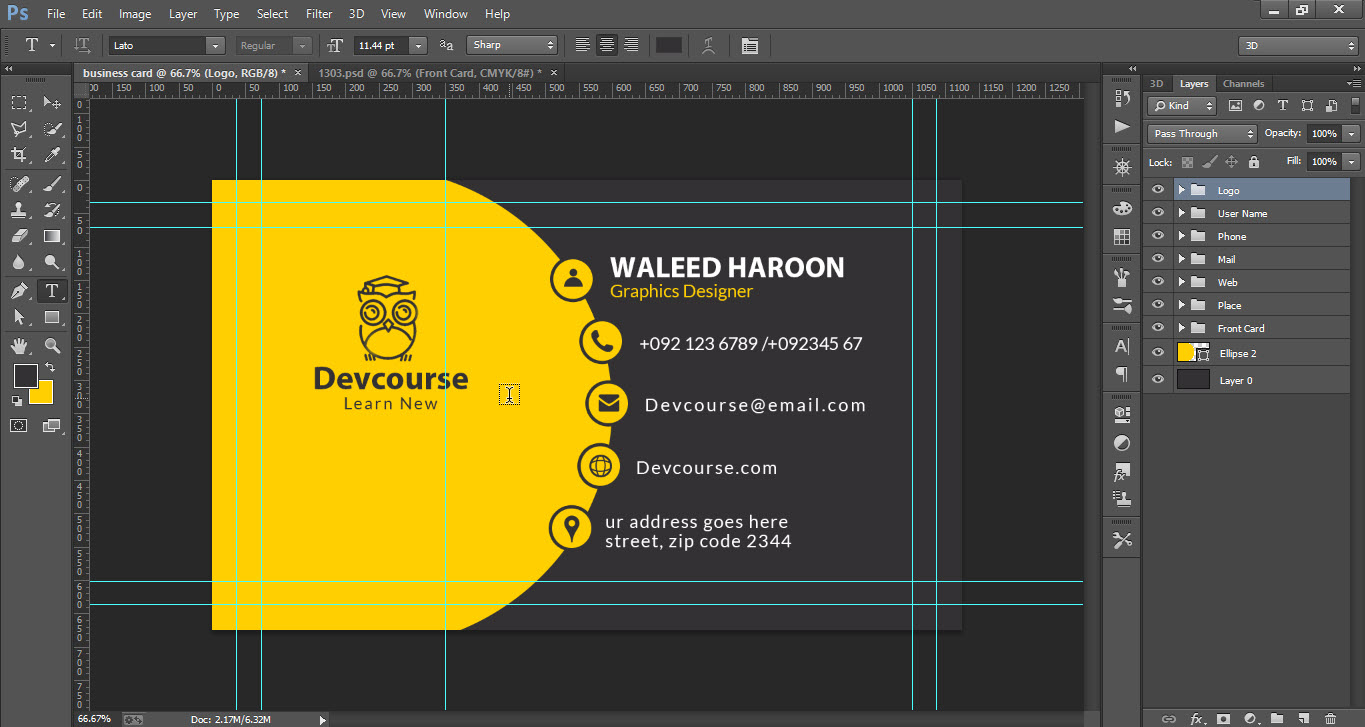Screen dimensions: 1365x727
Task: Open the Character panel icon
Action: pyautogui.click(x=1122, y=347)
